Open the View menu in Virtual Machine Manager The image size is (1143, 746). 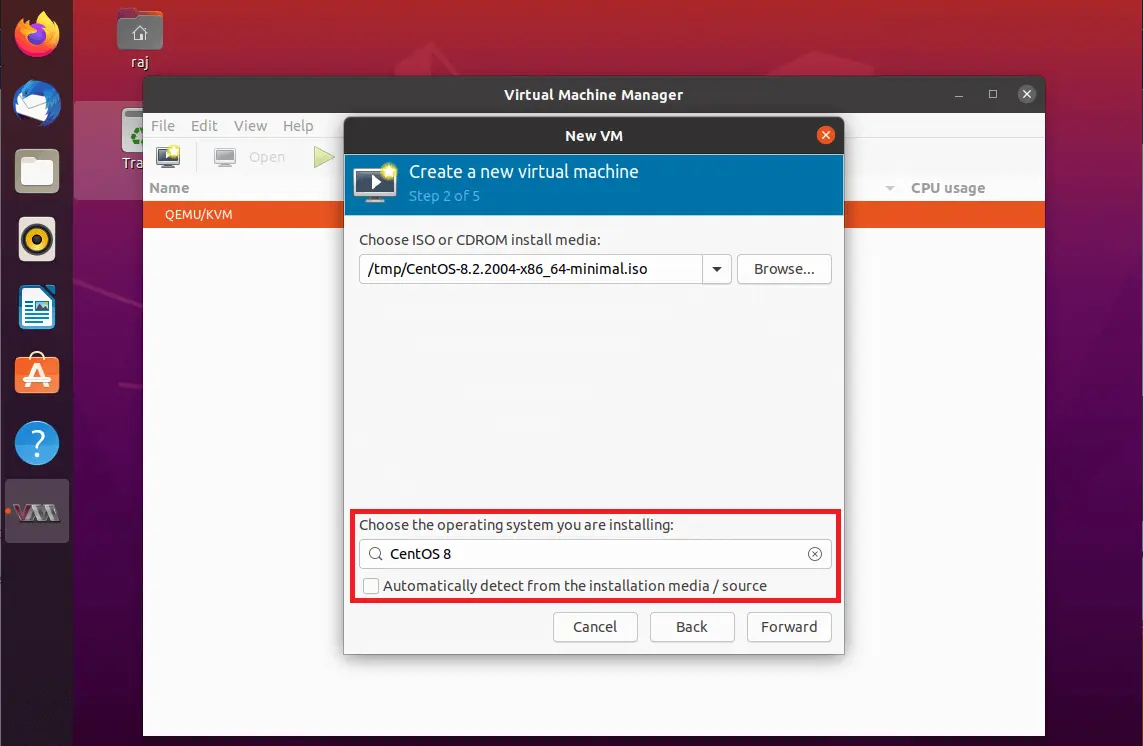(x=250, y=125)
